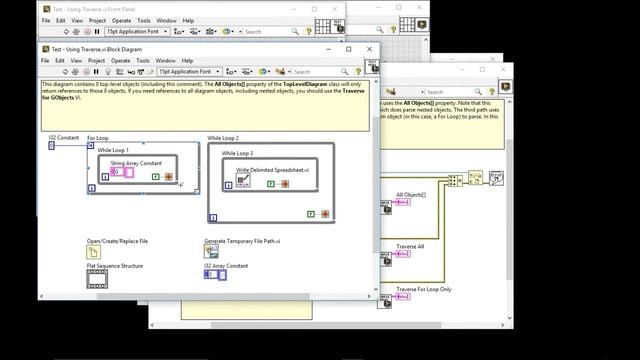
Task: Click False constant of While Loop 2
Action: tap(311, 214)
